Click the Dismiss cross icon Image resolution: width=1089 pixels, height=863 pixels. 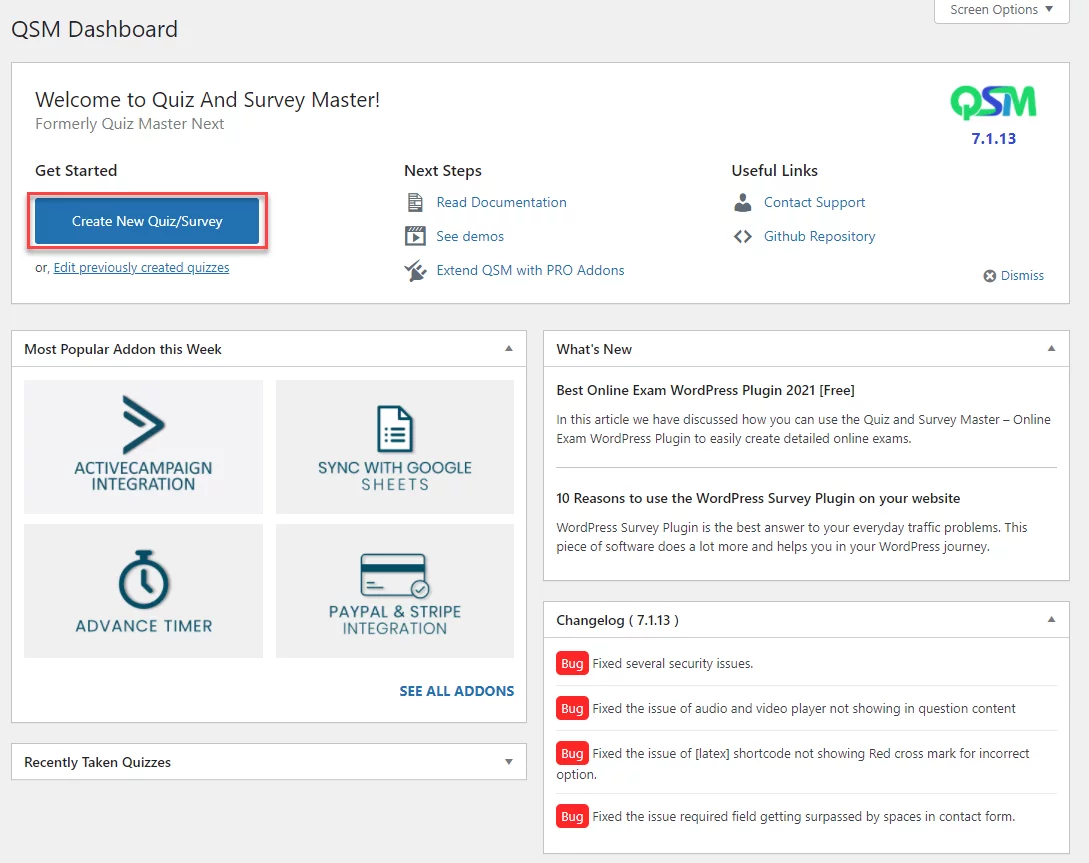coord(990,276)
